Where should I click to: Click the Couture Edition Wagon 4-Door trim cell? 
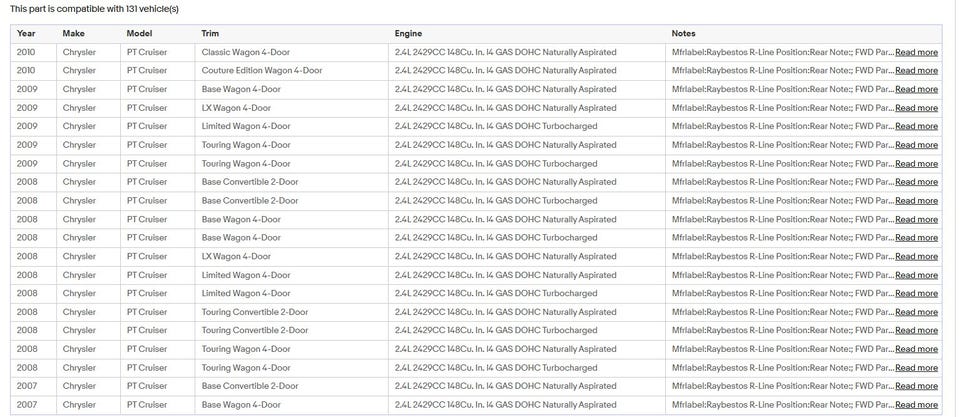coord(262,71)
